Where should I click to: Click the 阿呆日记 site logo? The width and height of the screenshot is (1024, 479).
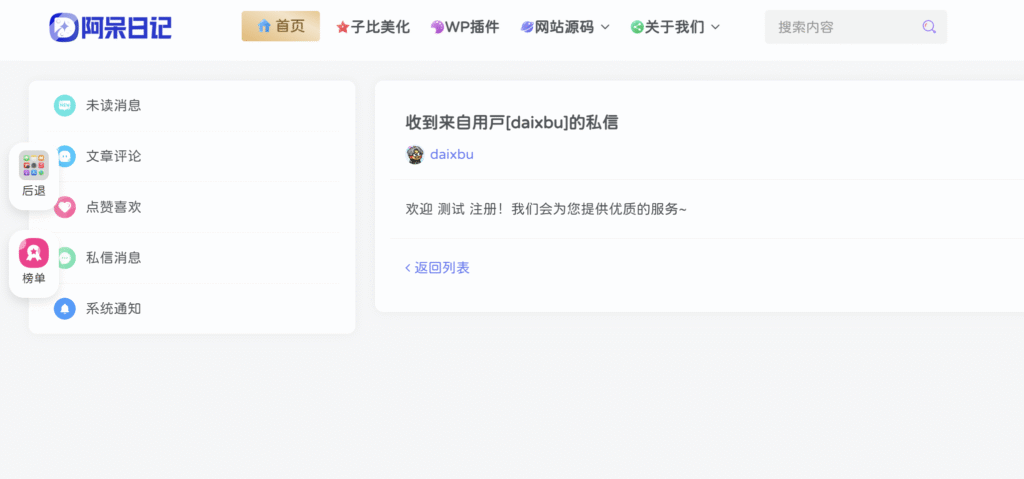(110, 27)
